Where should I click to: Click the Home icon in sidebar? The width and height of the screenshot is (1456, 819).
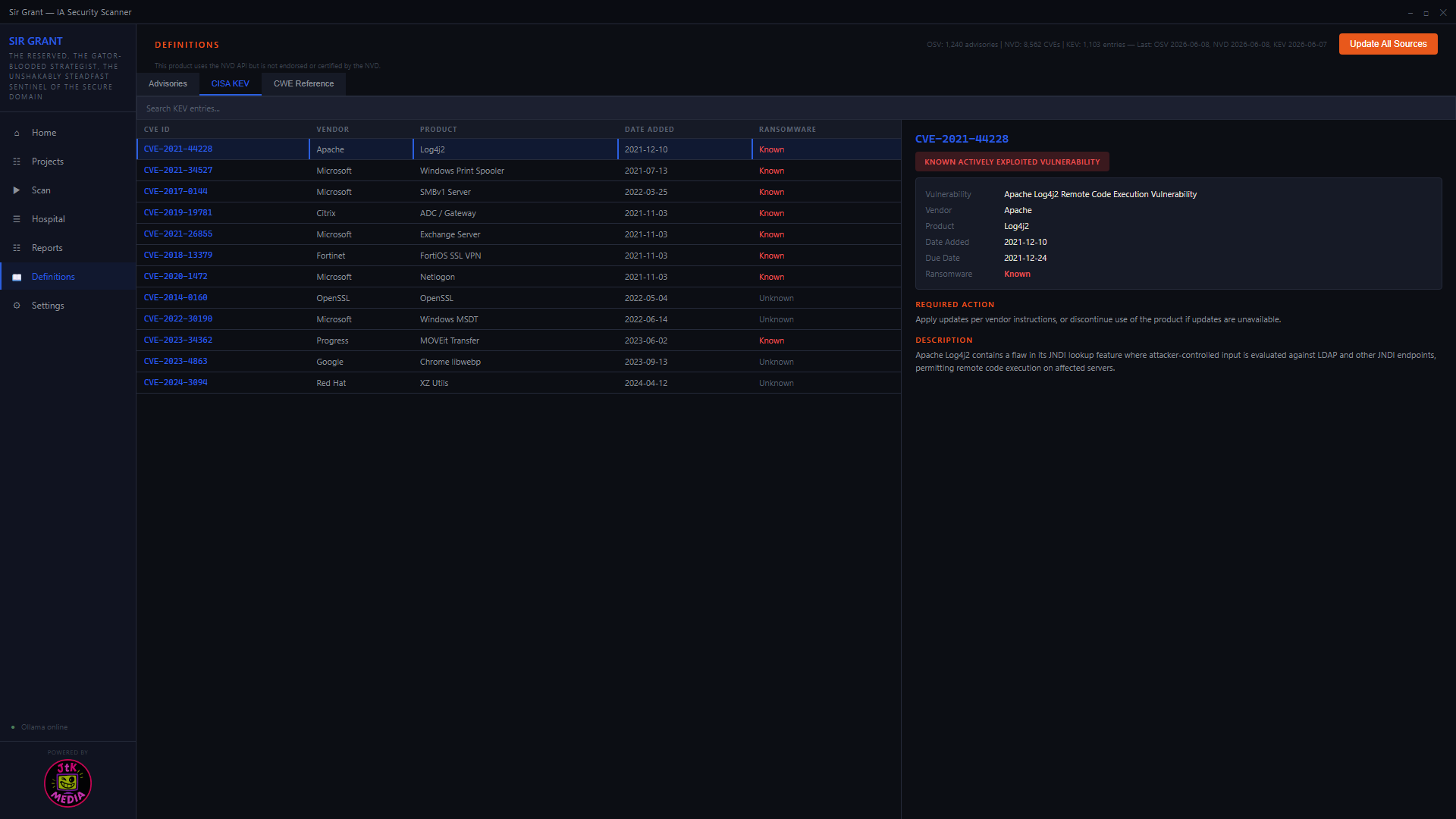17,133
